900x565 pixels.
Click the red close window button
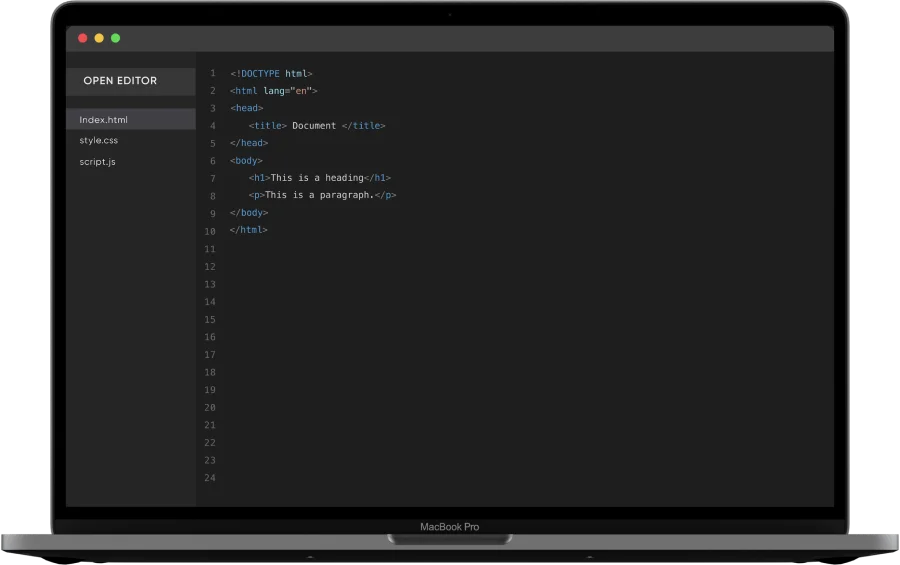pyautogui.click(x=83, y=38)
